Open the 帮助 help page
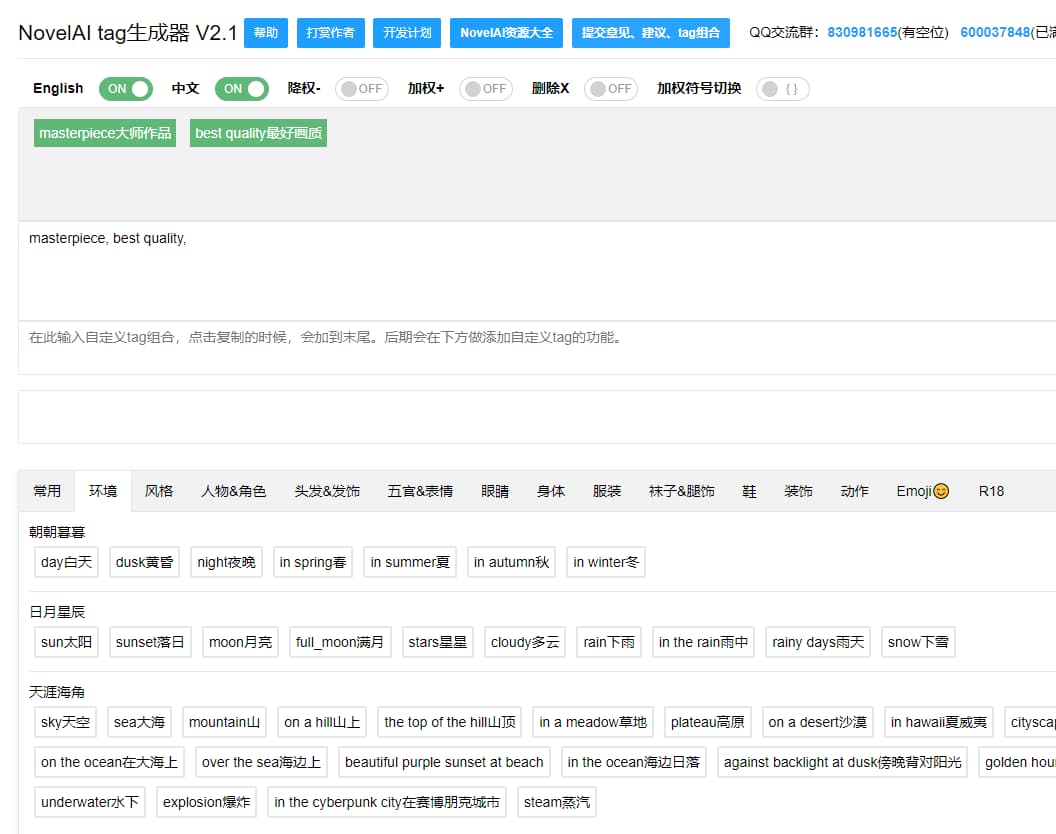 pos(265,32)
